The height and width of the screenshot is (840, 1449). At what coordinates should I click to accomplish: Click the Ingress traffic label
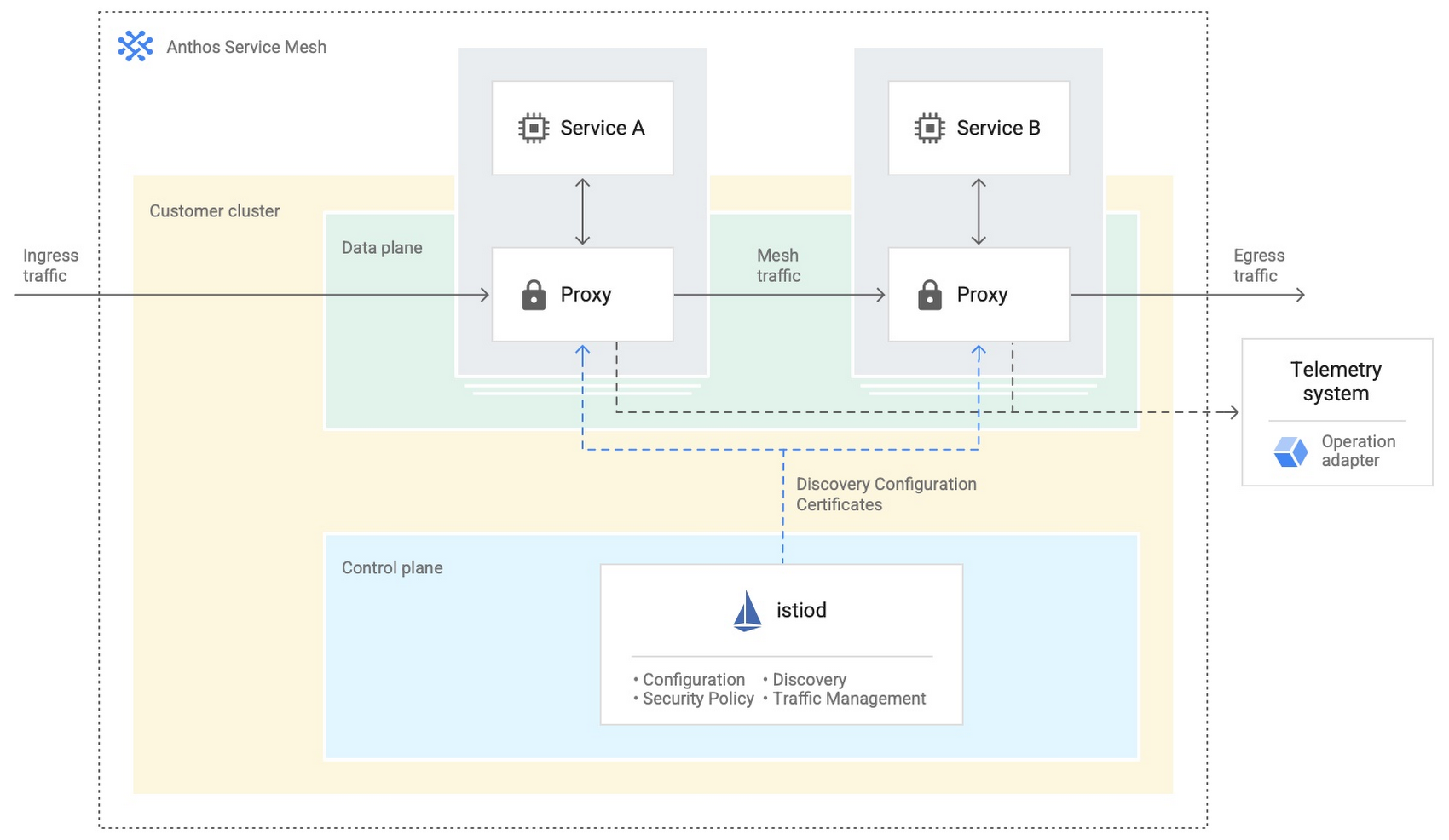50,265
